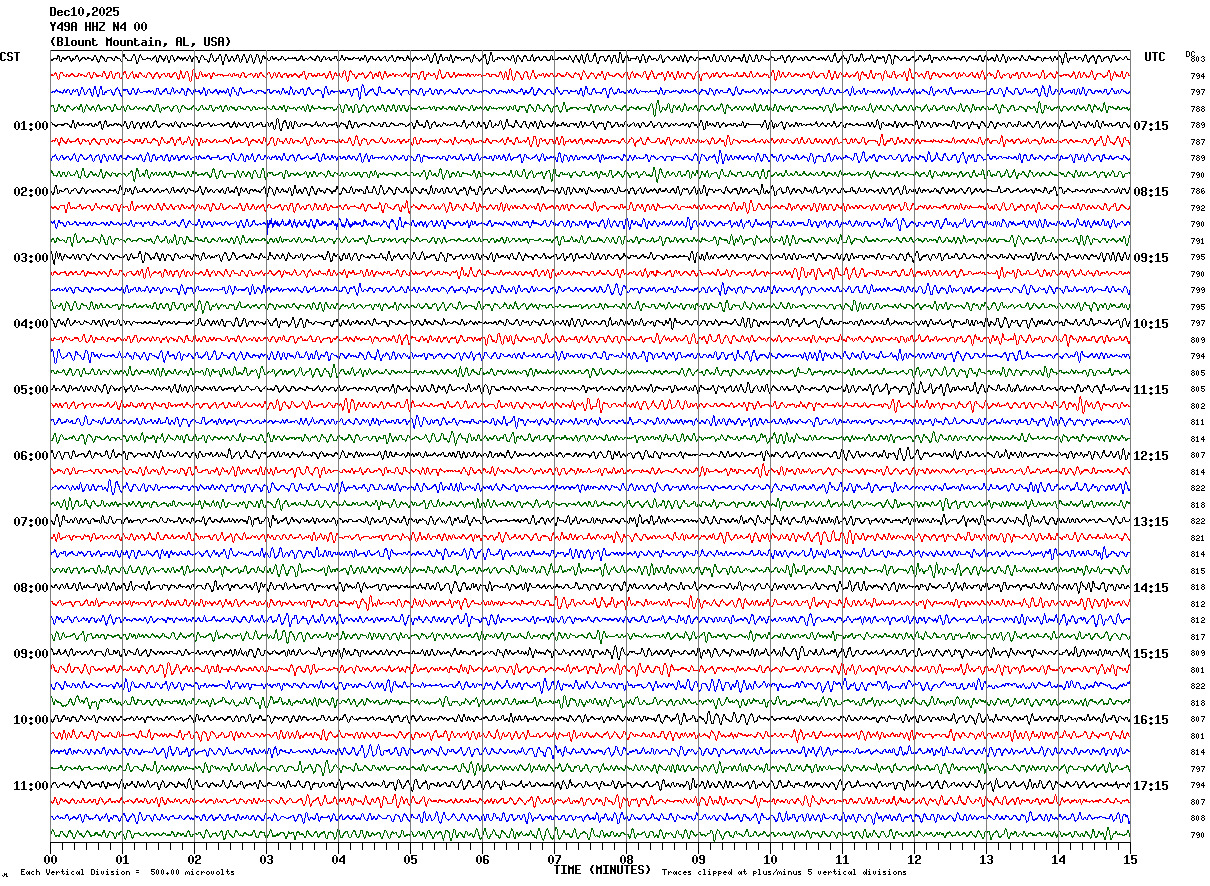Click DC offset value 815
Image resolution: width=1210 pixels, height=886 pixels.
pyautogui.click(x=1197, y=571)
